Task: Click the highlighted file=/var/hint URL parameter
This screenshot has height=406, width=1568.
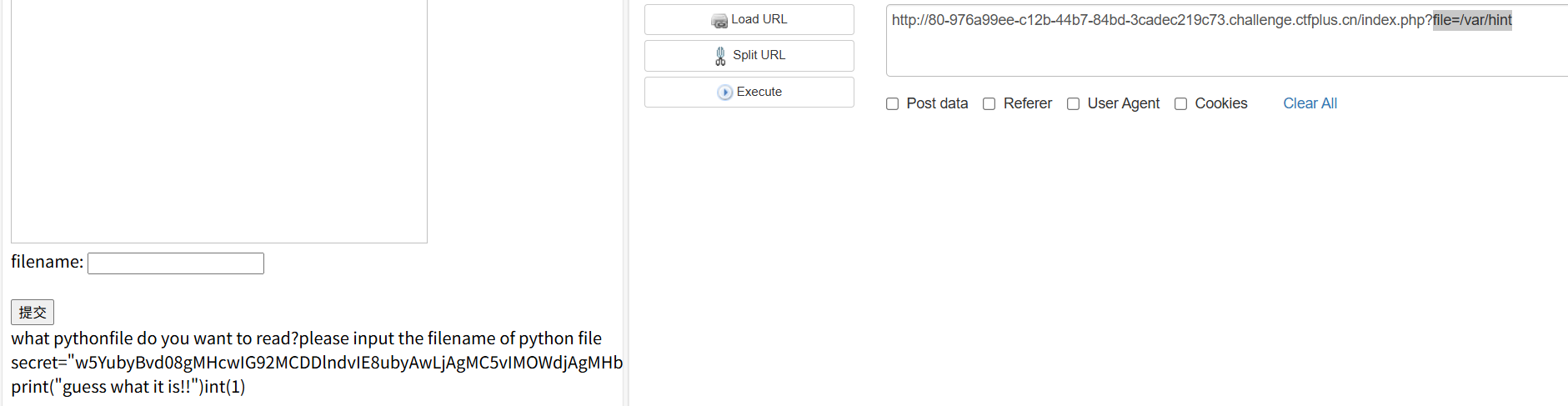Action: [x=1472, y=20]
